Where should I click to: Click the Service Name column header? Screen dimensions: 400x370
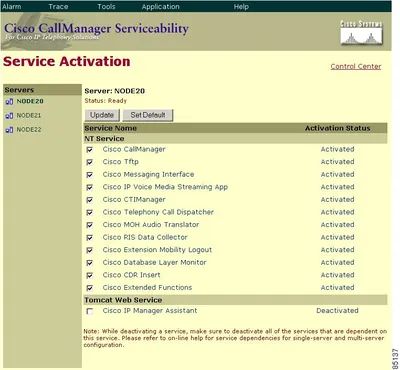[x=111, y=128]
